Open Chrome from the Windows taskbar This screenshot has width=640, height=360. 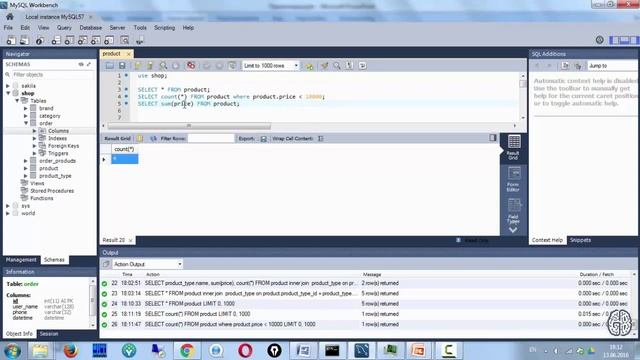point(187,350)
